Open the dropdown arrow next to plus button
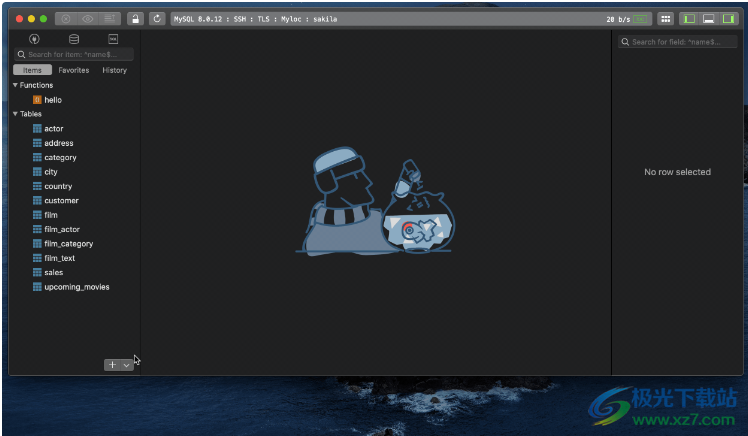 pos(126,365)
